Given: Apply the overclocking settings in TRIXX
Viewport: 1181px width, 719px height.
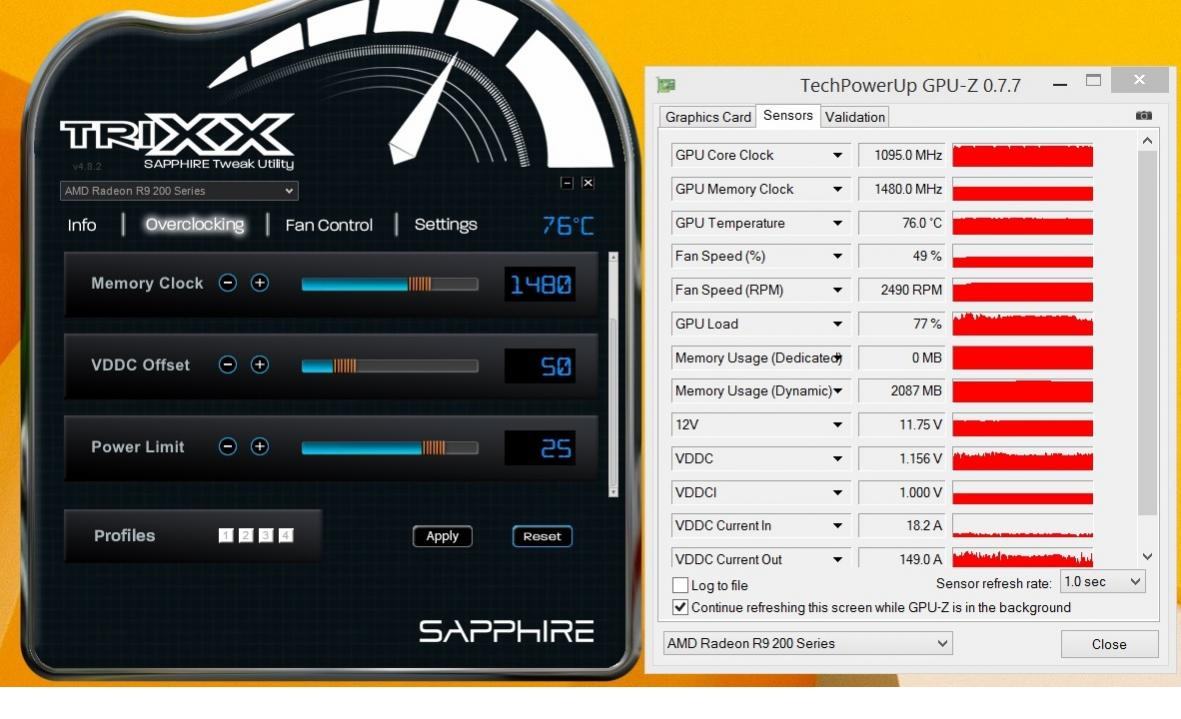Looking at the screenshot, I should 442,536.
